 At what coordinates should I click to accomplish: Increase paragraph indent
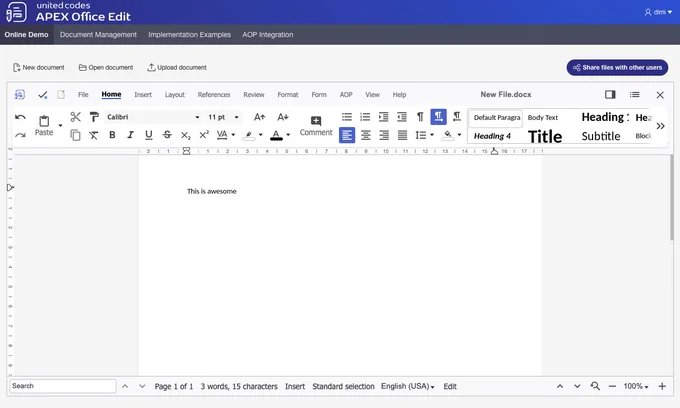tap(383, 117)
